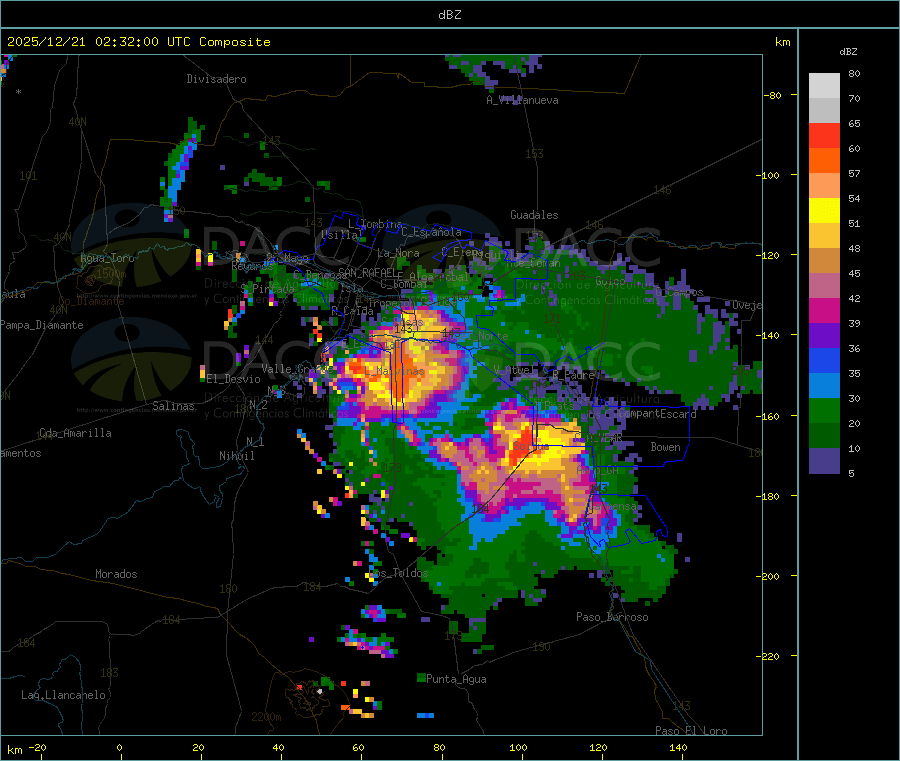900x761 pixels.
Task: Click the darker gray 65-70 dBZ legend swatch
Action: tap(824, 111)
